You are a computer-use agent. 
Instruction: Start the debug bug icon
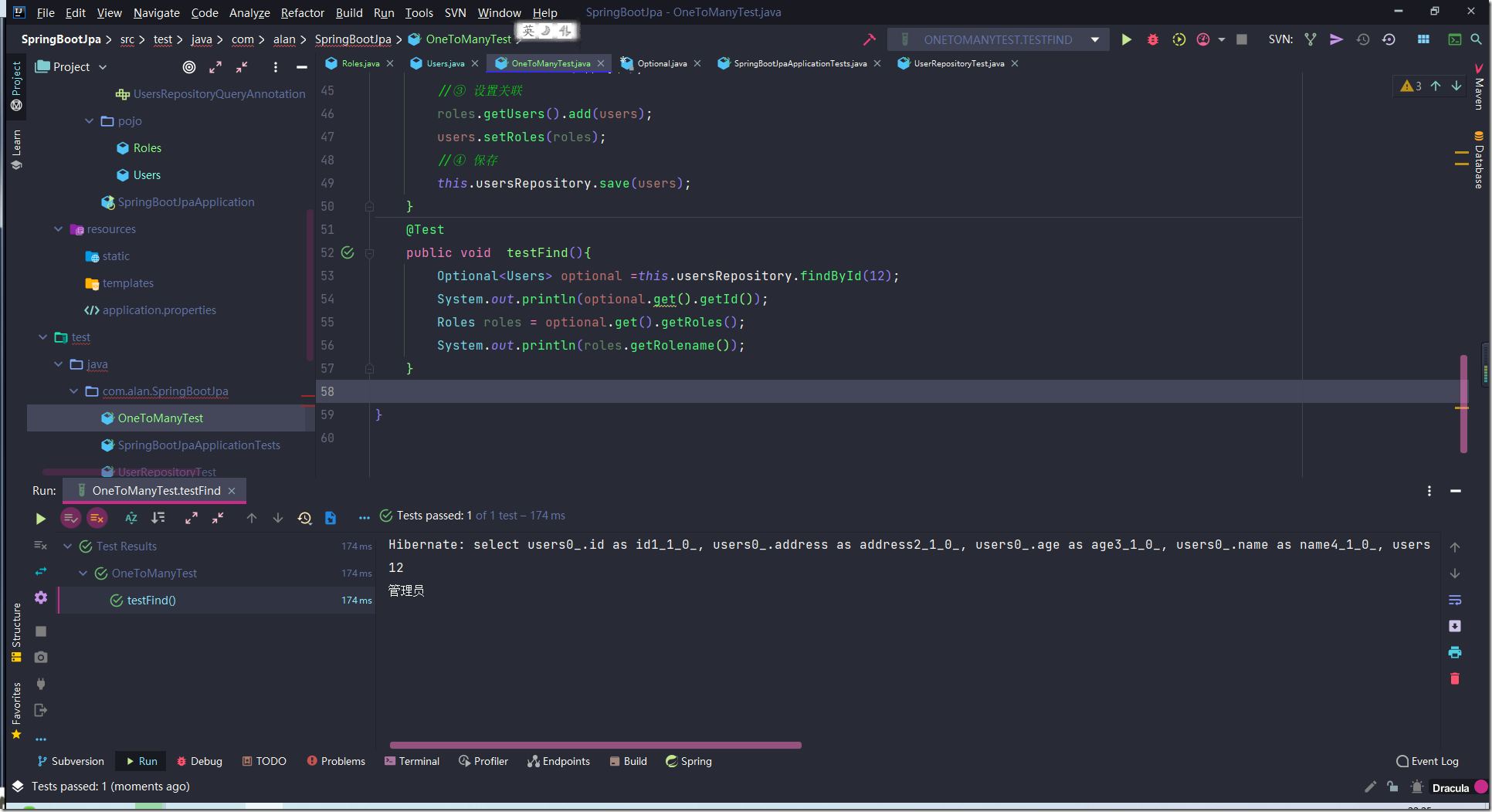[1152, 39]
